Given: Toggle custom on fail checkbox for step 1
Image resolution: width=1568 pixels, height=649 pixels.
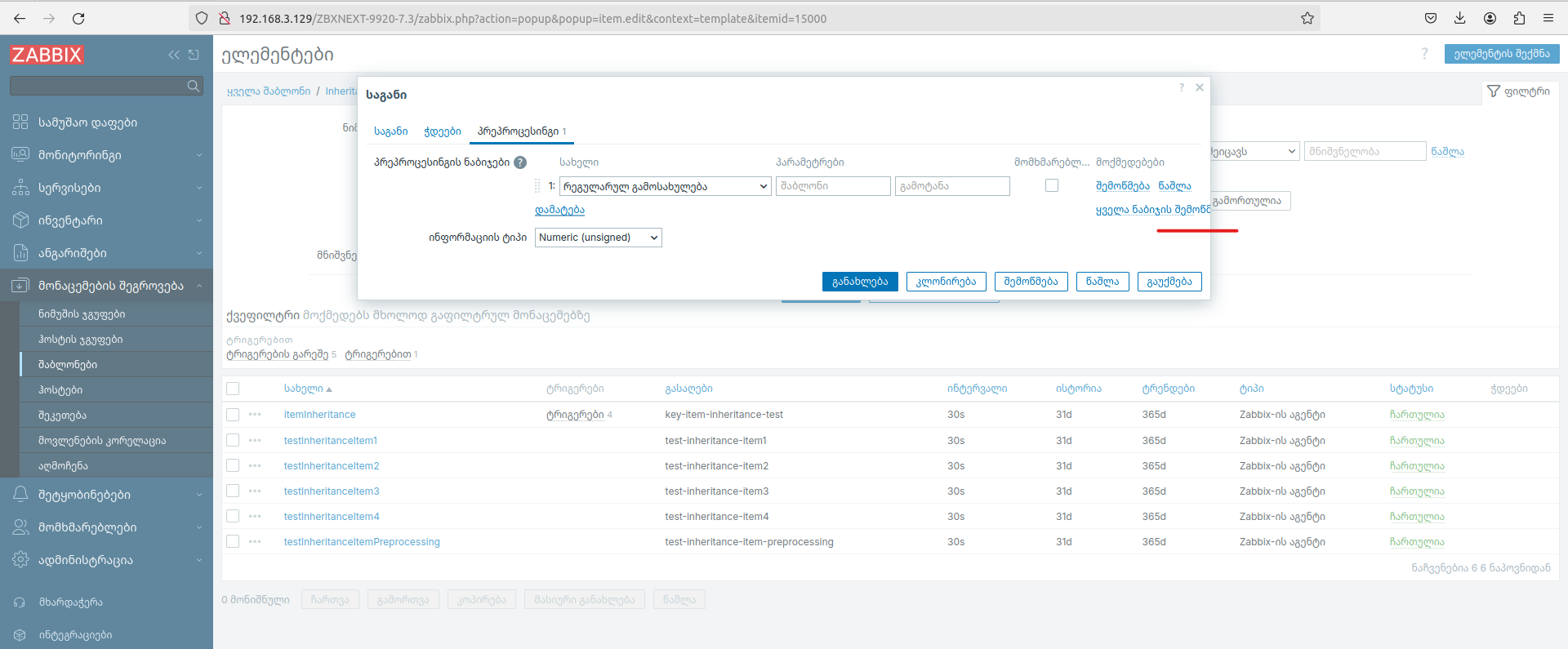Looking at the screenshot, I should 1052,185.
